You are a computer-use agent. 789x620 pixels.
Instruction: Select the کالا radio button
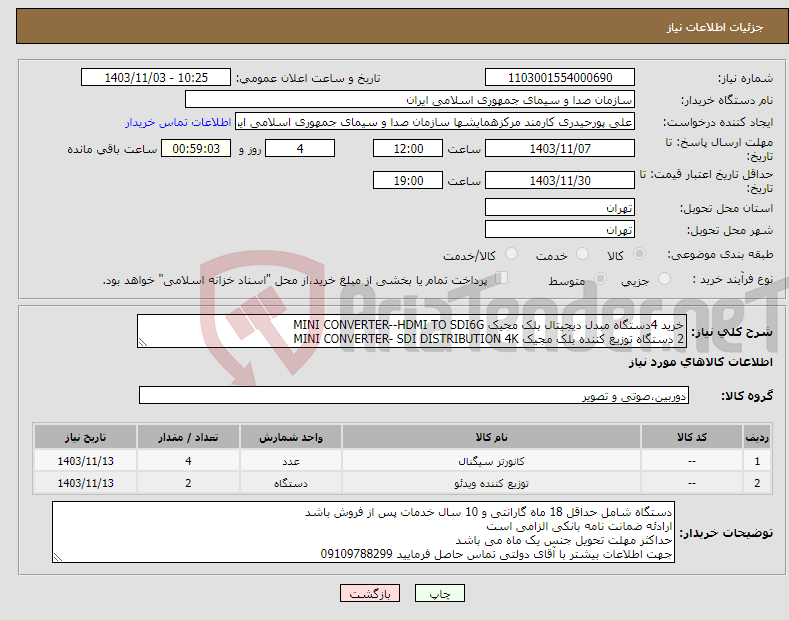point(639,254)
